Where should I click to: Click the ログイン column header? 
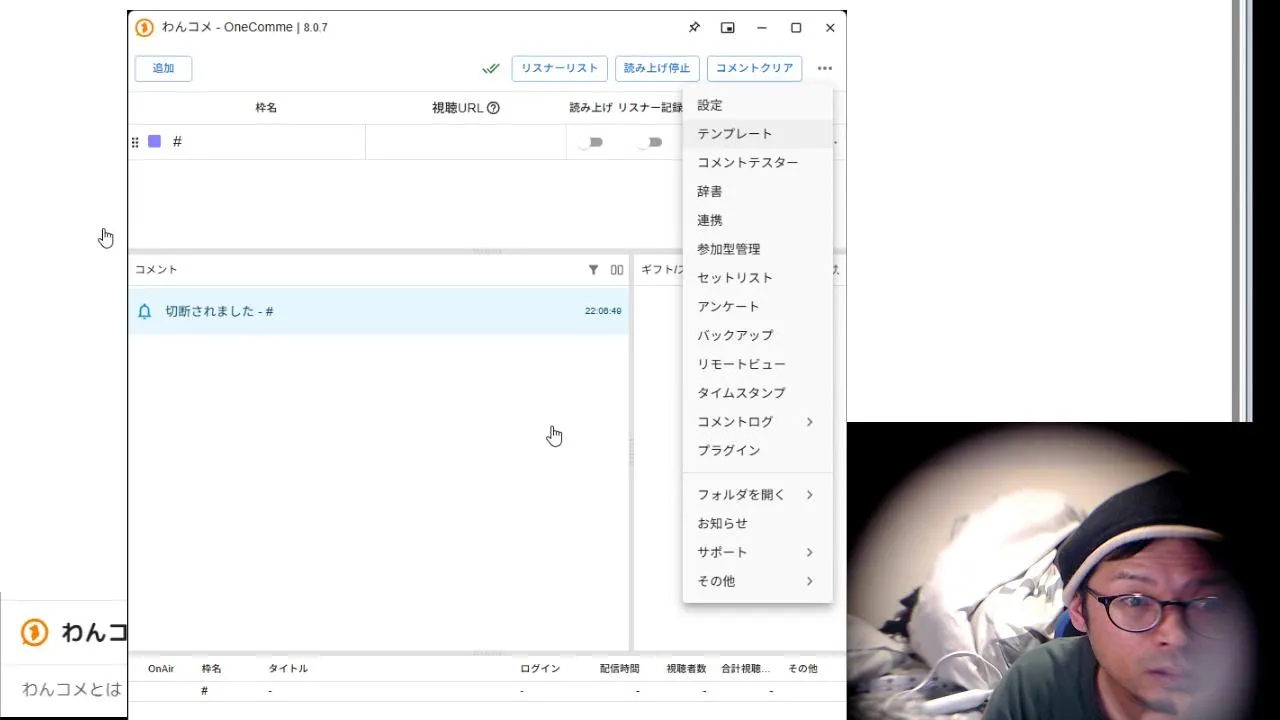click(x=540, y=669)
